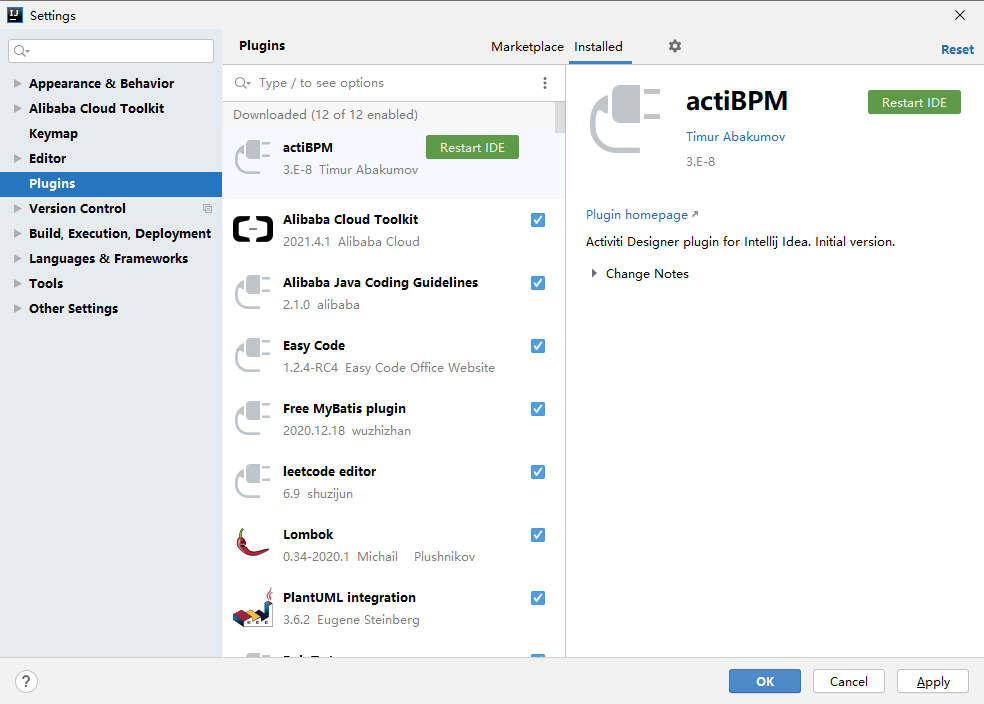
Task: Click the leetcode editor plugin icon
Action: tap(253, 481)
